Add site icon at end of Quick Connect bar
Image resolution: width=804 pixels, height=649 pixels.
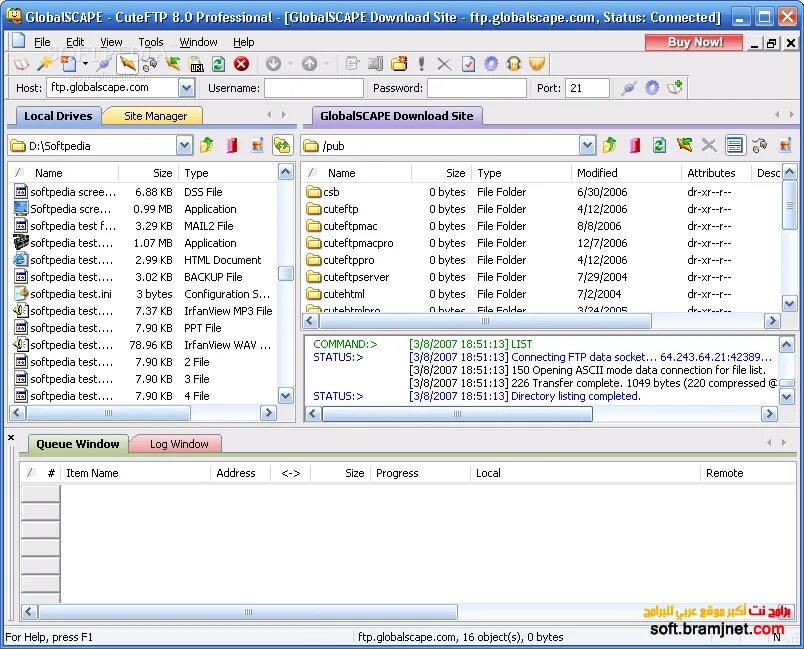675,88
